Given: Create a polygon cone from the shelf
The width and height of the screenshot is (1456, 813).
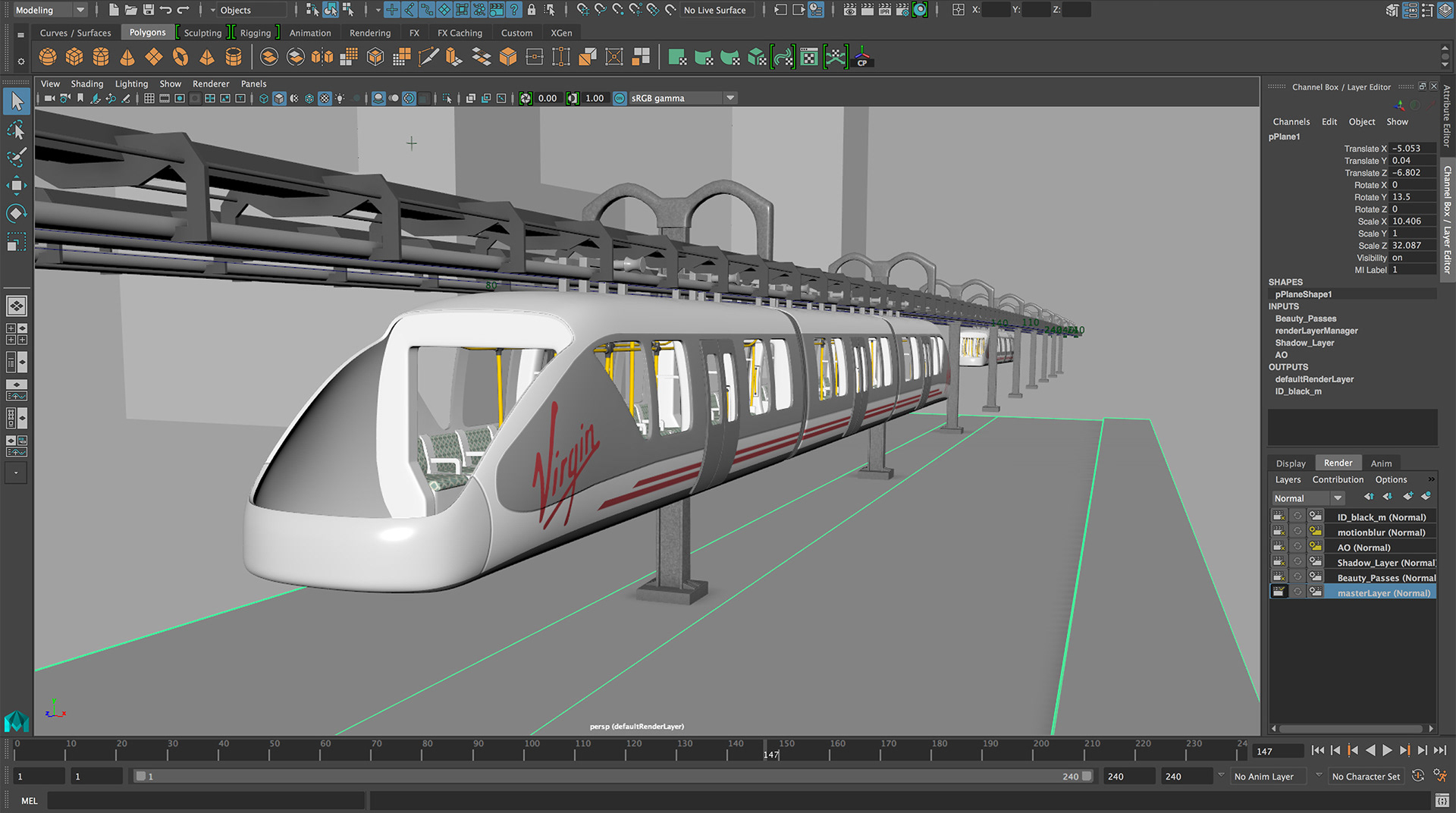Looking at the screenshot, I should (x=127, y=57).
